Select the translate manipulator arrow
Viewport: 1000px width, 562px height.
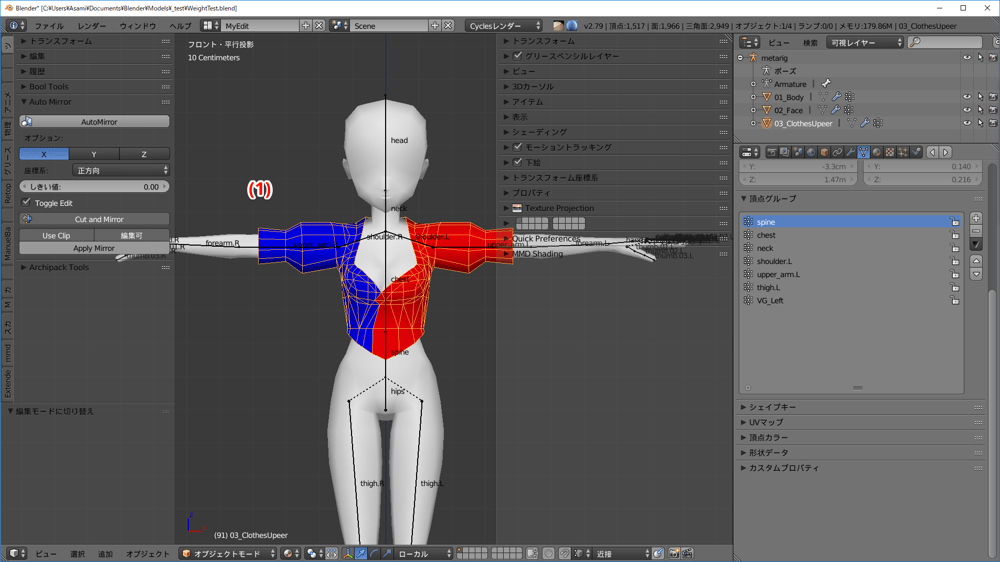point(361,554)
